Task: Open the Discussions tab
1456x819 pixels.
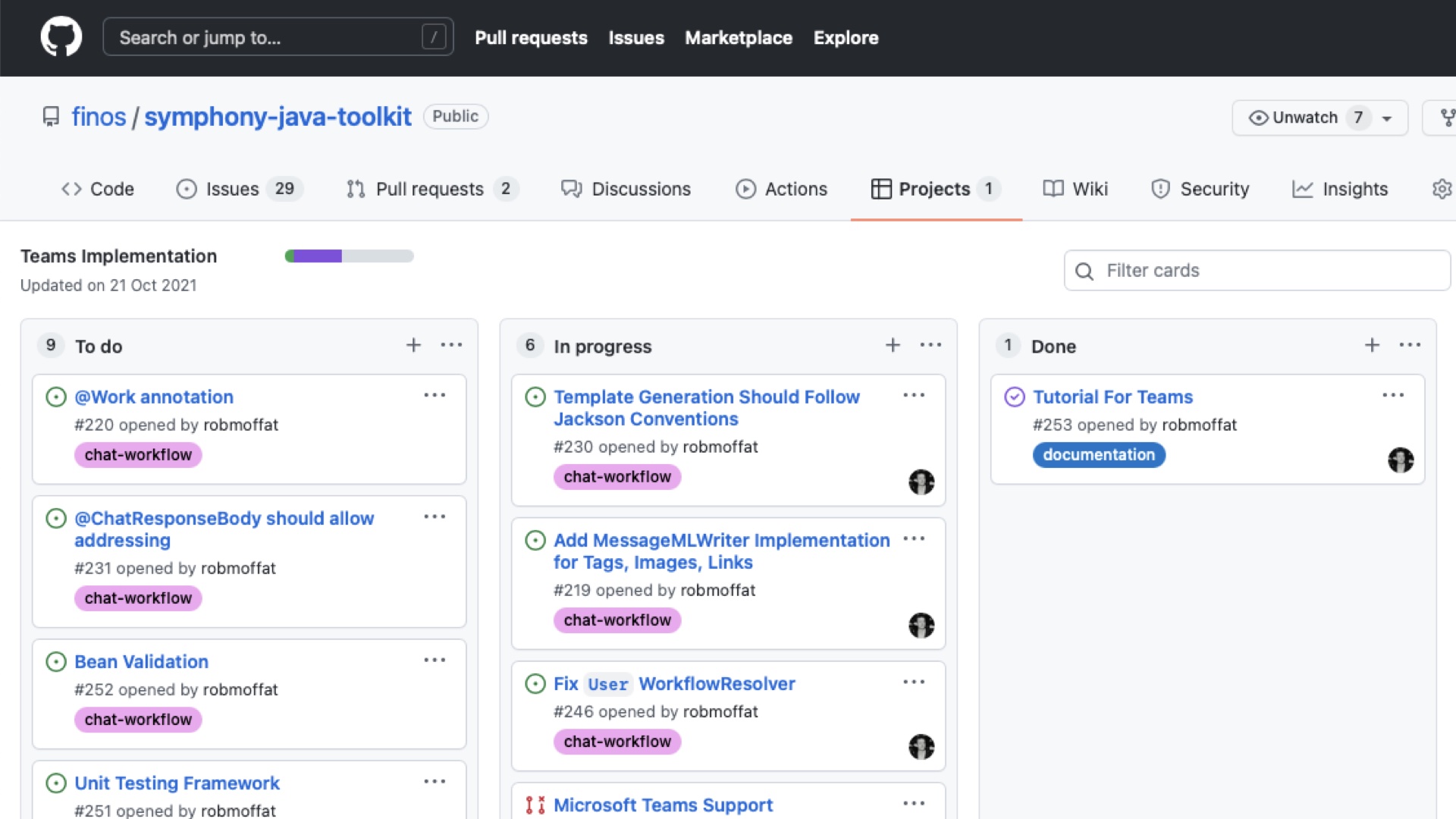Action: coord(626,189)
